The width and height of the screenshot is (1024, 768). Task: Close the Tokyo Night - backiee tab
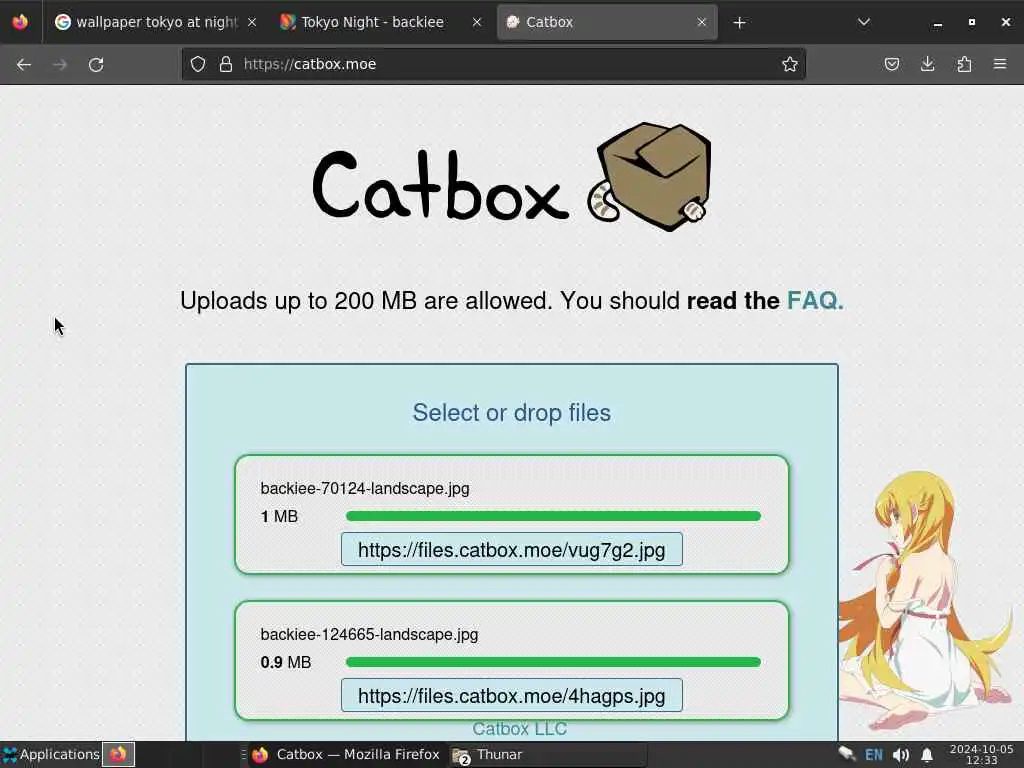(477, 22)
